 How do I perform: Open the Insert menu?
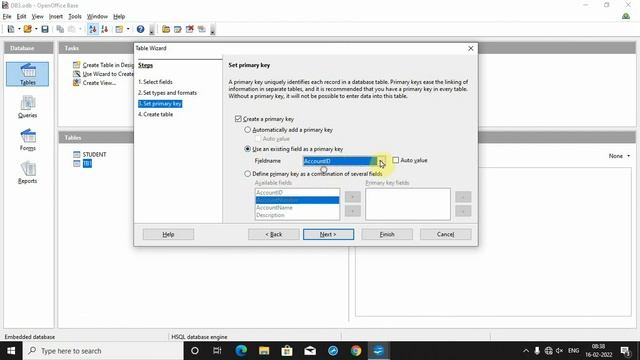(56, 16)
